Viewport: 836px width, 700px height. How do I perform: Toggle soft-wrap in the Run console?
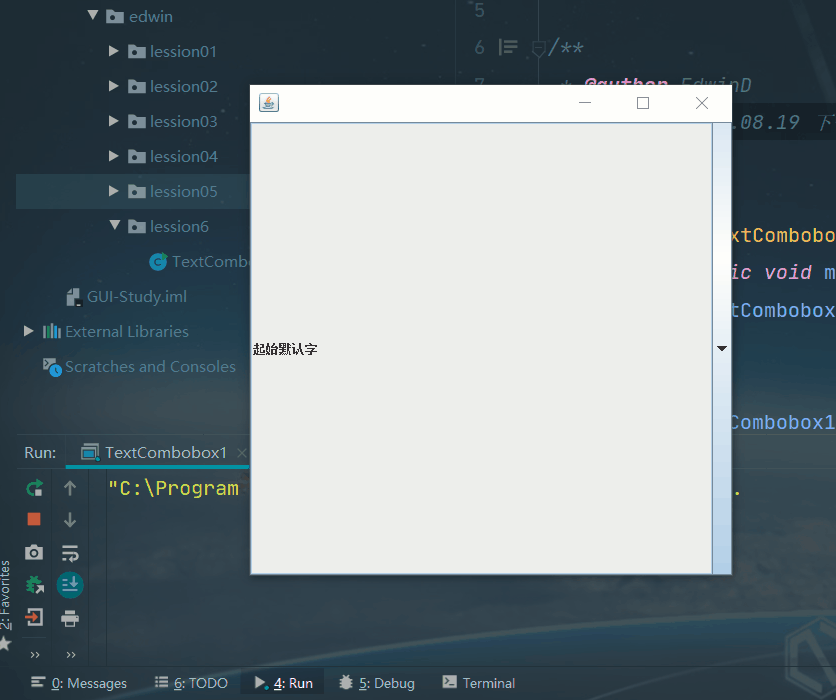(x=70, y=552)
